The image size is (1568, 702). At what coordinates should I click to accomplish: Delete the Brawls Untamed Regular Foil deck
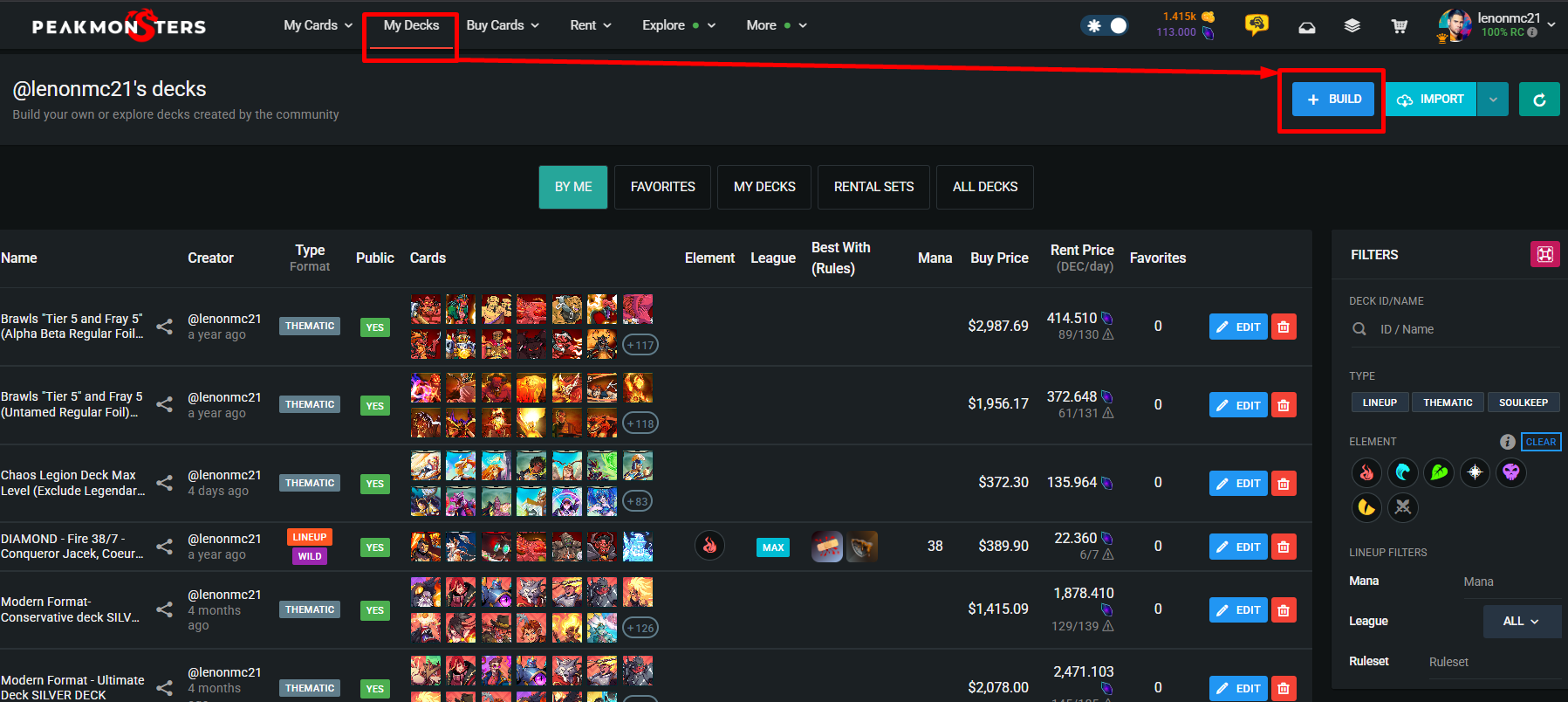click(1284, 405)
